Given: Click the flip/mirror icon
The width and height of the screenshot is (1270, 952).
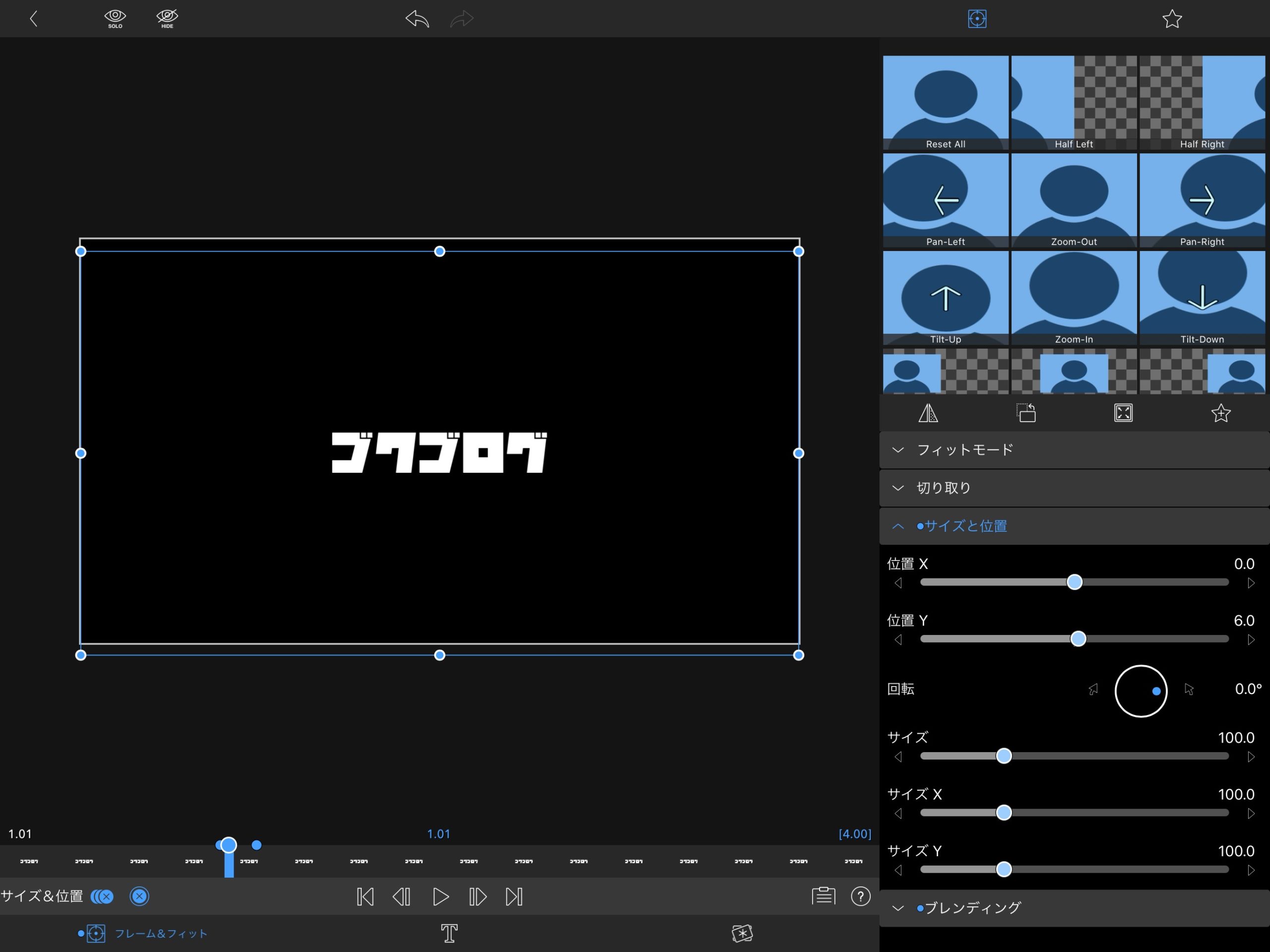Looking at the screenshot, I should [928, 413].
